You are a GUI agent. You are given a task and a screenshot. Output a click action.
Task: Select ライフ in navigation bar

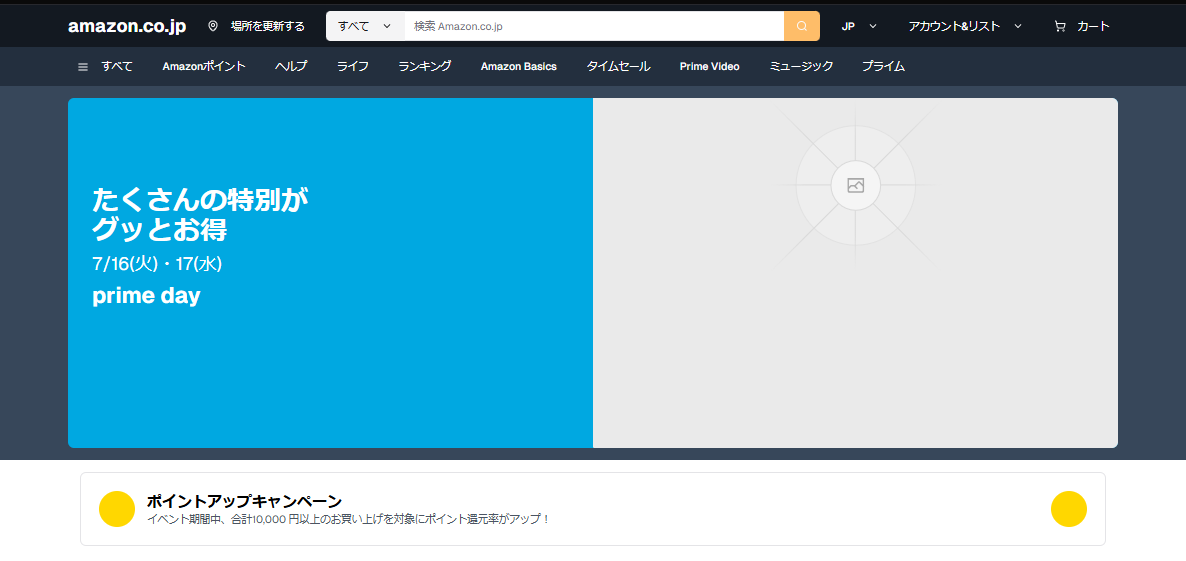[353, 67]
